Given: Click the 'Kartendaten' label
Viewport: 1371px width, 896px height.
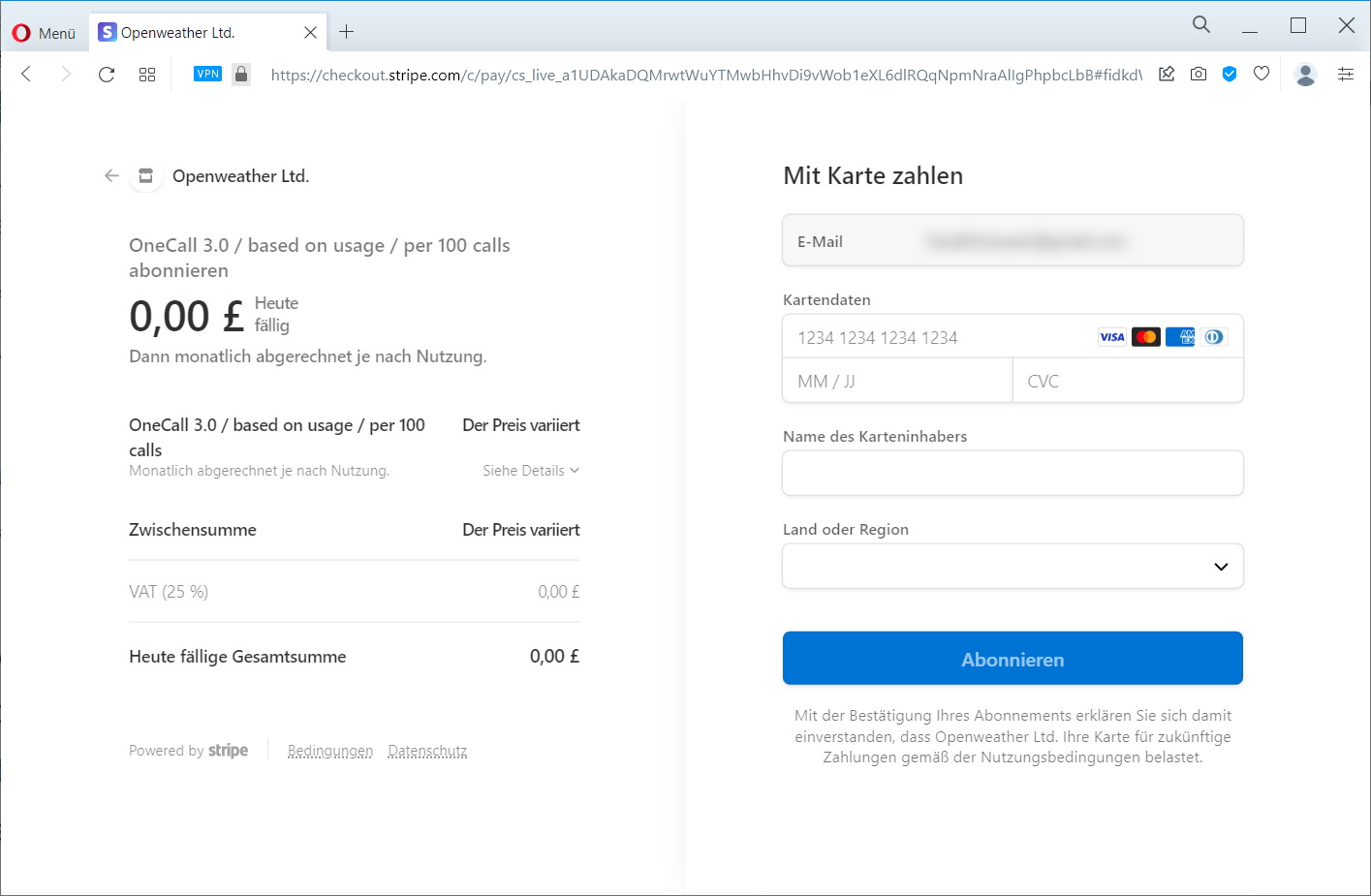Looking at the screenshot, I should pos(826,300).
